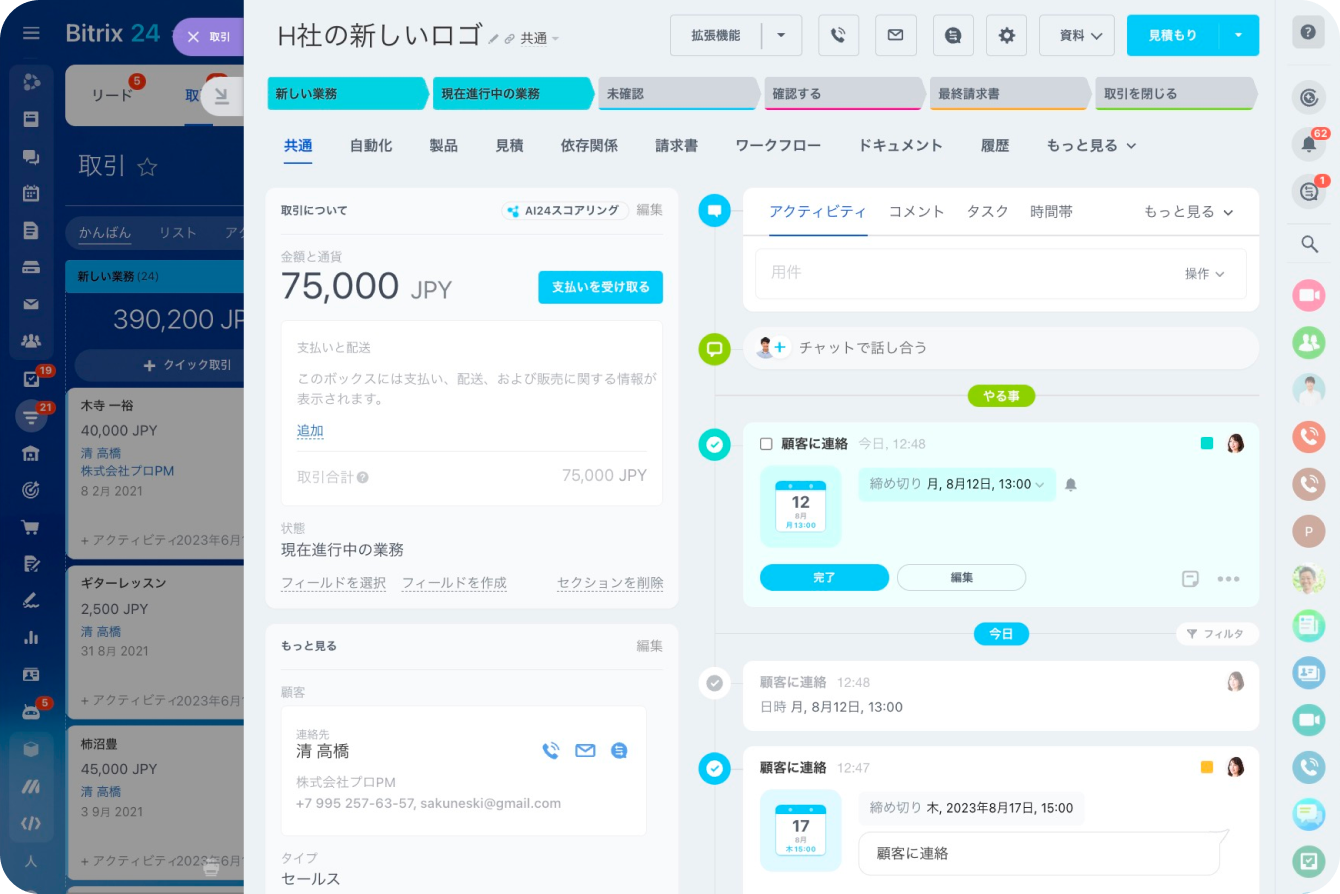Click the email envelope icon in header
Viewport: 1340px width, 894px height.
[x=895, y=35]
